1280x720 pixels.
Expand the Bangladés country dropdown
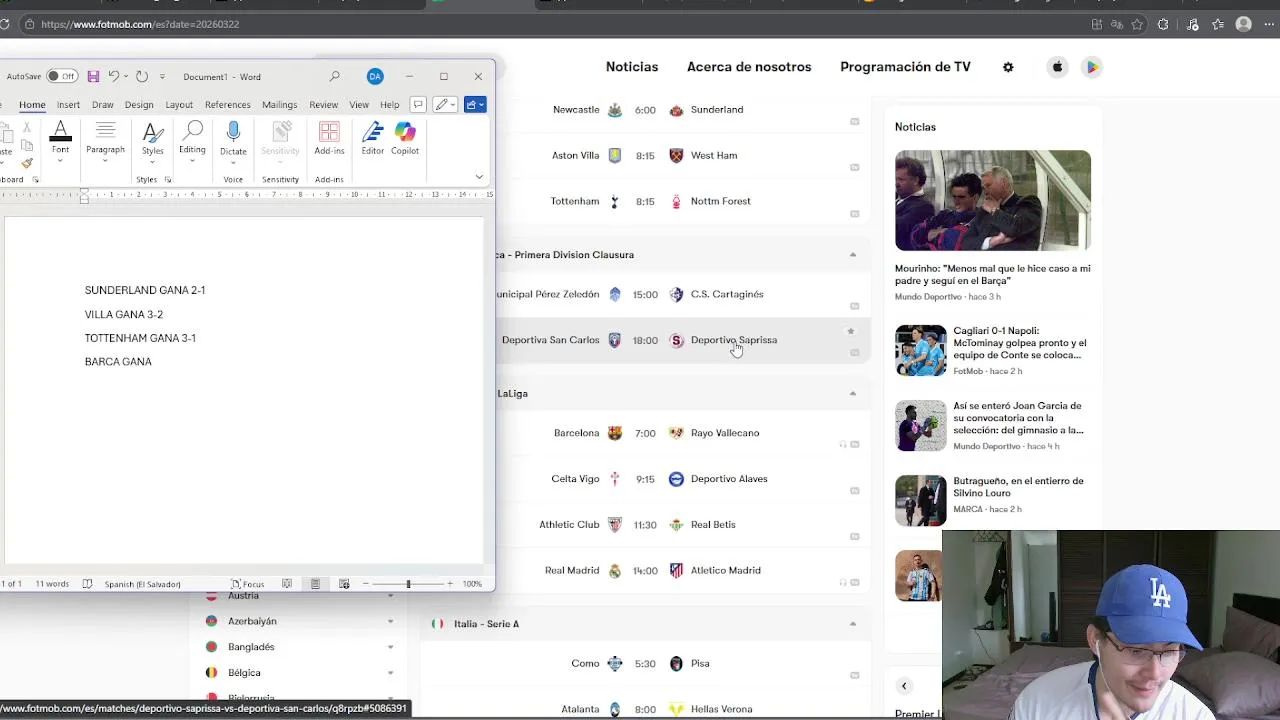[x=390, y=647]
